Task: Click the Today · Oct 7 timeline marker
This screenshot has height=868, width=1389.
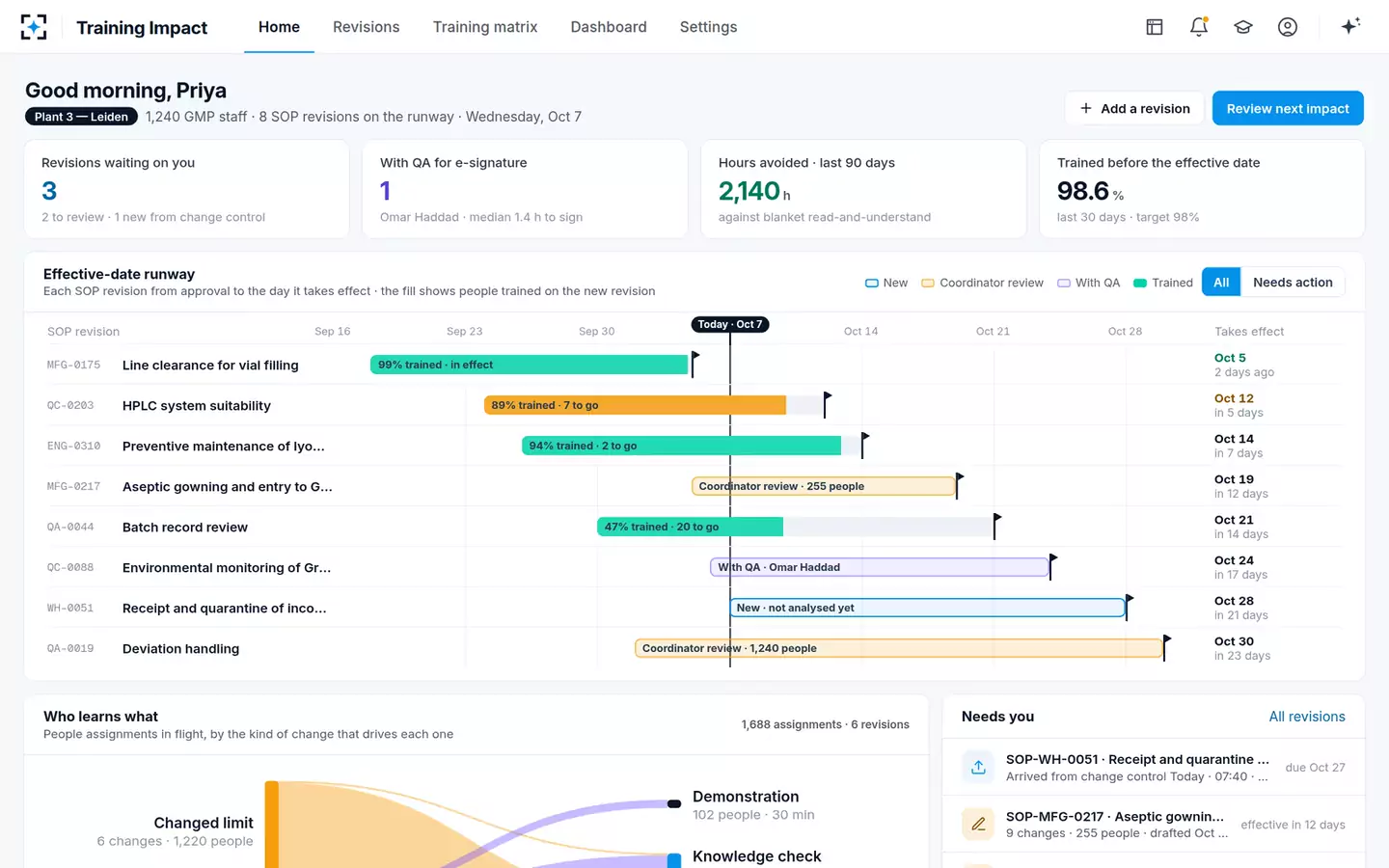Action: pos(730,324)
